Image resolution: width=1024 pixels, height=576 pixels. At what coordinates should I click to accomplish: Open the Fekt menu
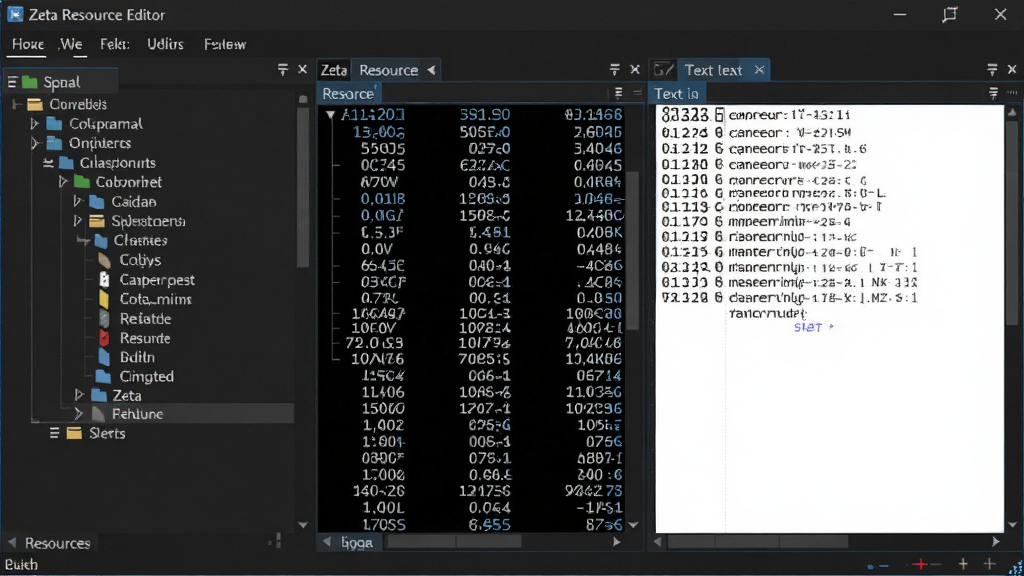(115, 44)
